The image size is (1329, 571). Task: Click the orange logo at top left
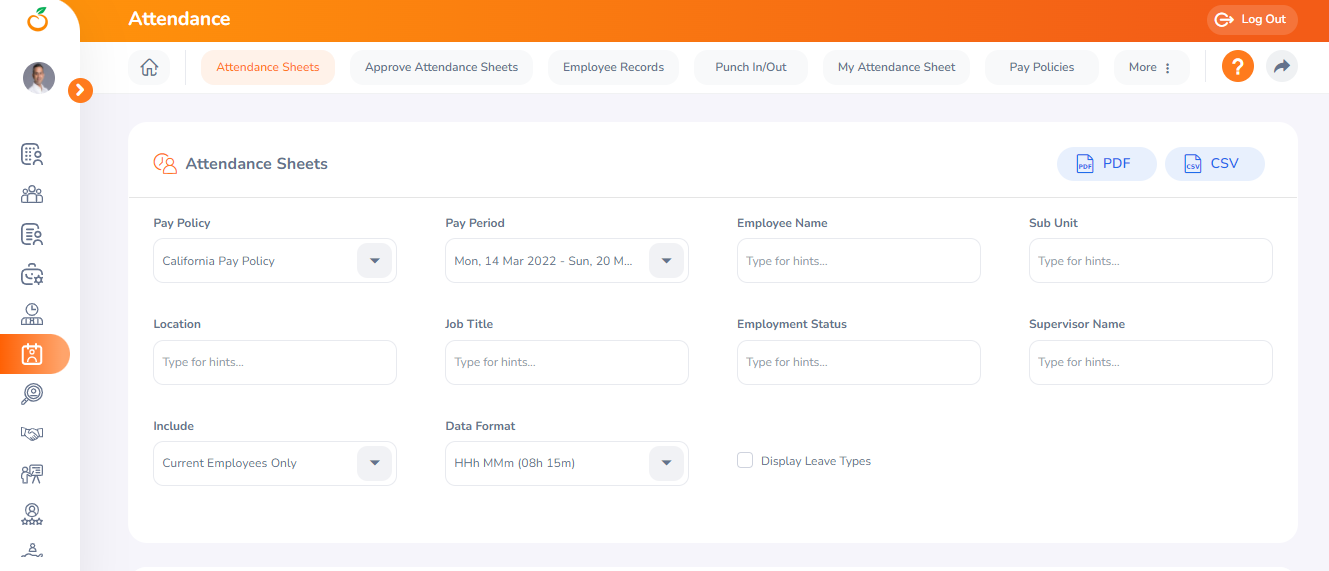pyautogui.click(x=38, y=18)
